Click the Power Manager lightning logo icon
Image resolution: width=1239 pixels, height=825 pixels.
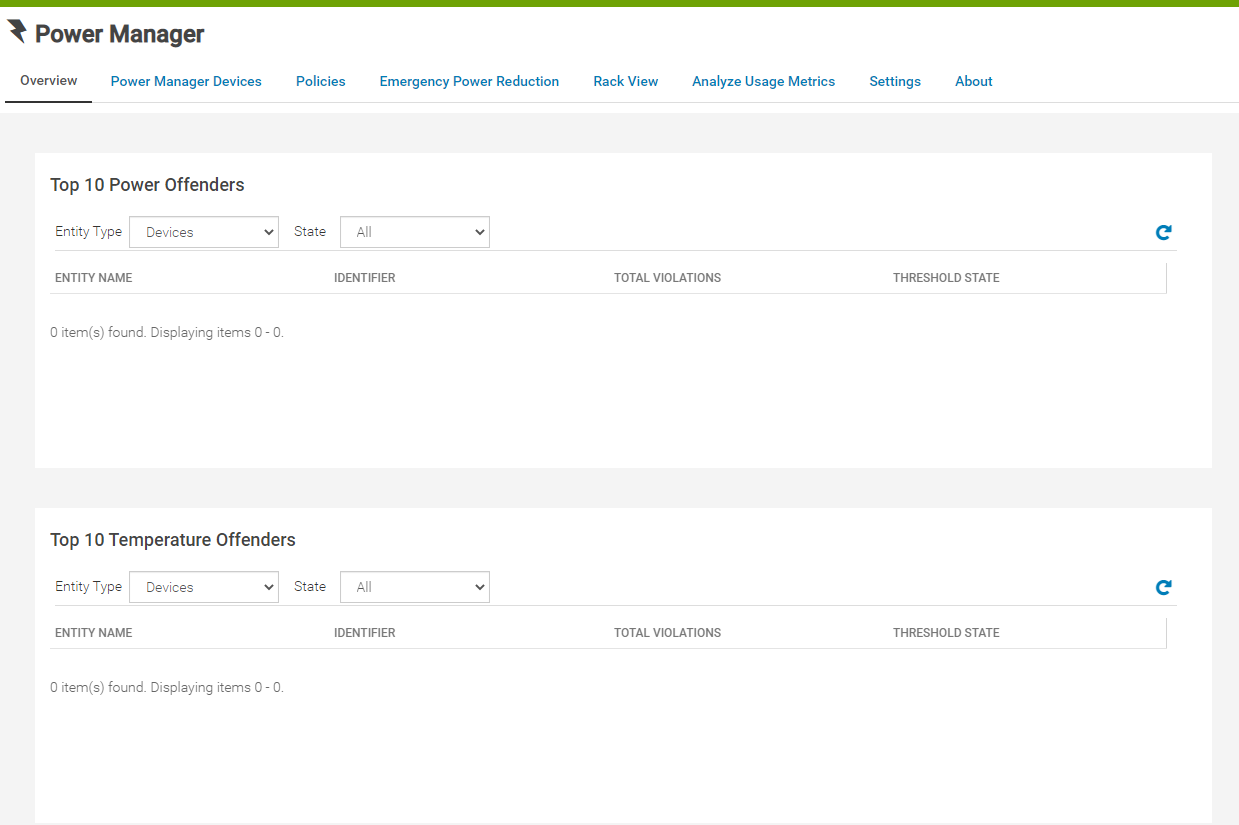tap(17, 32)
